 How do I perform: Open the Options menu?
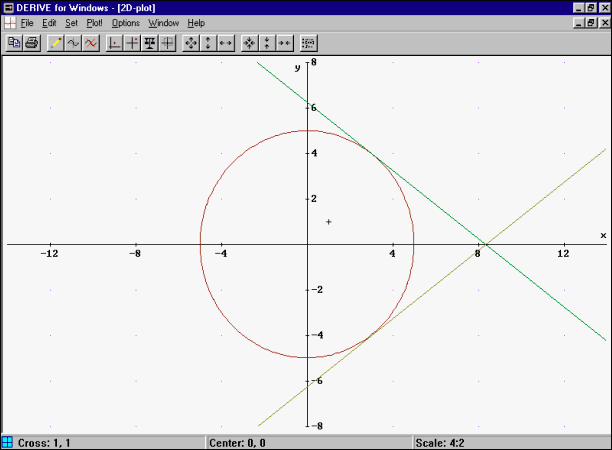coord(126,23)
